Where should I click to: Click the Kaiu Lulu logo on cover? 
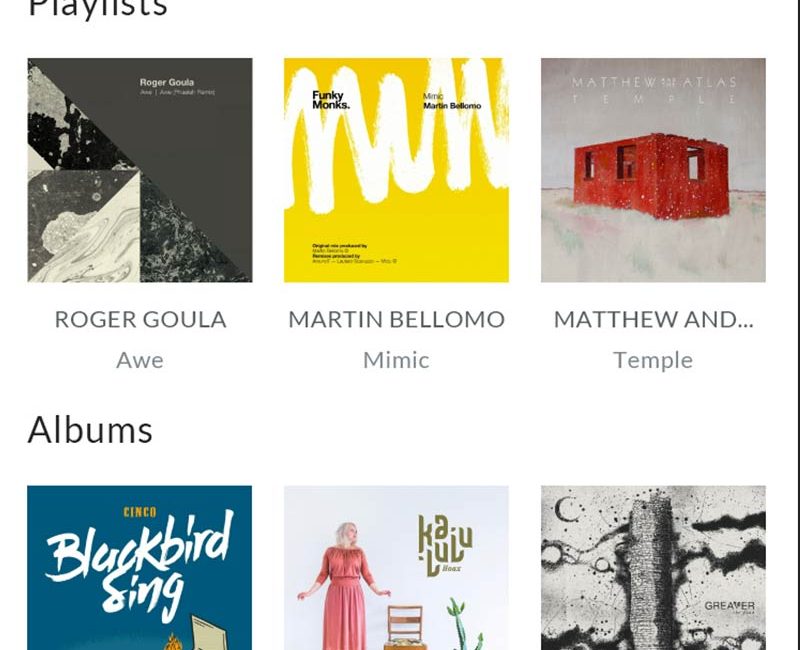445,545
